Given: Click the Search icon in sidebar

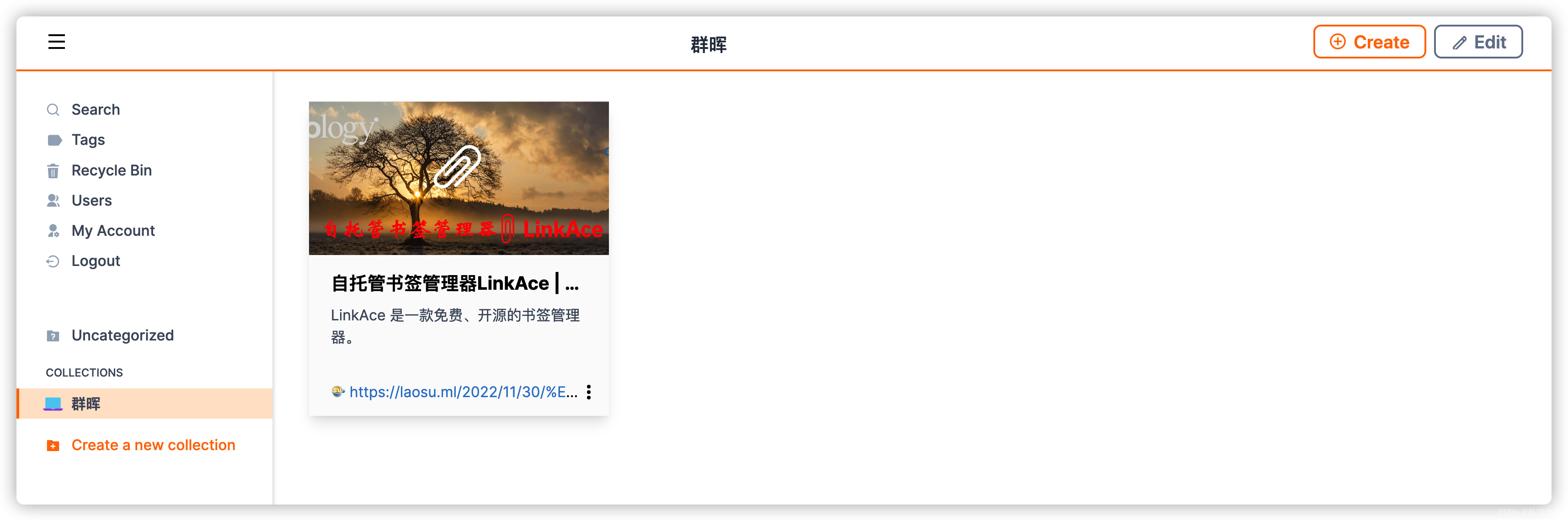Looking at the screenshot, I should pos(53,109).
